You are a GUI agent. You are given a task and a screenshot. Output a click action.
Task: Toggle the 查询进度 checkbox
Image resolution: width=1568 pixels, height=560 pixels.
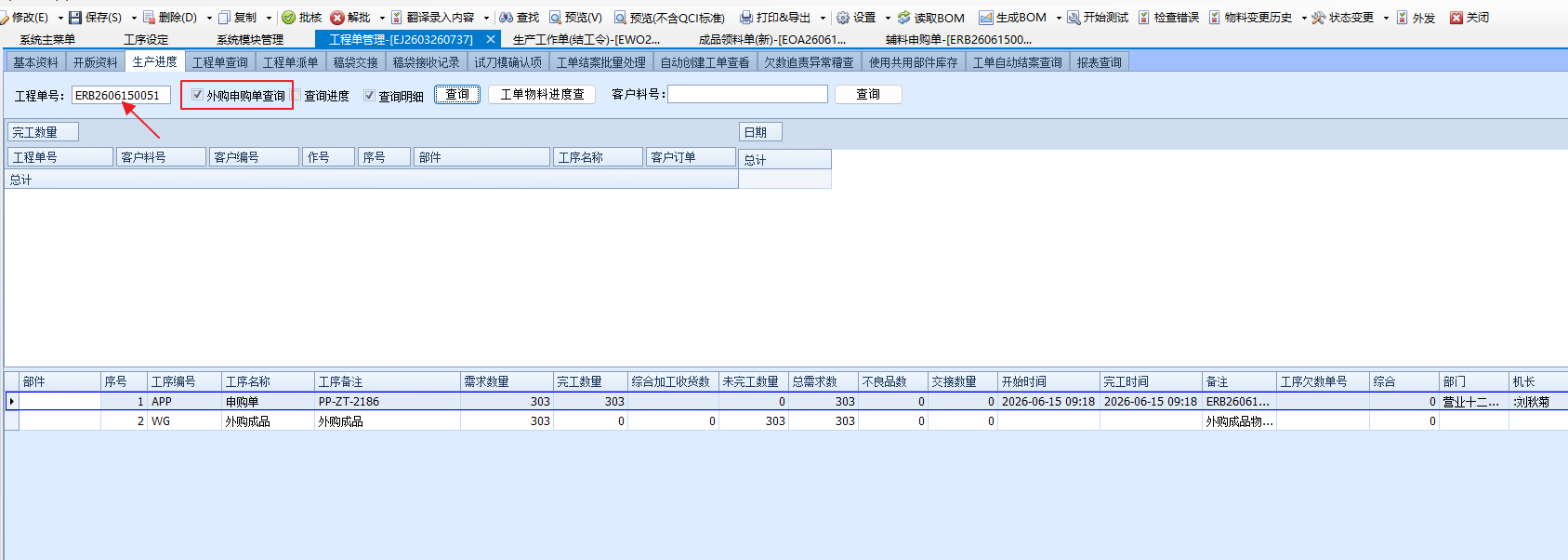(296, 95)
